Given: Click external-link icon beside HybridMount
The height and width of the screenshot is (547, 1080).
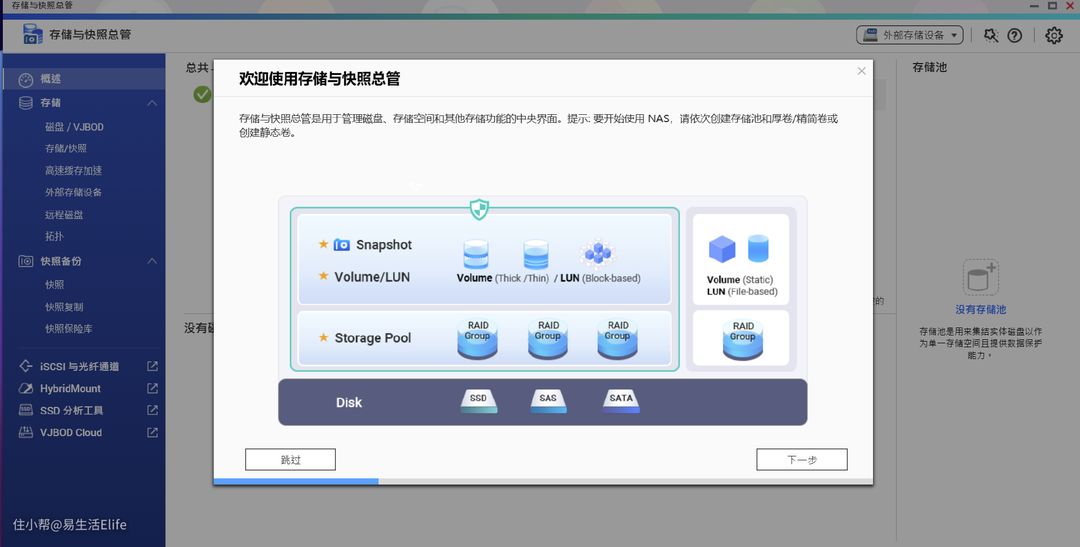Looking at the screenshot, I should click(x=152, y=389).
